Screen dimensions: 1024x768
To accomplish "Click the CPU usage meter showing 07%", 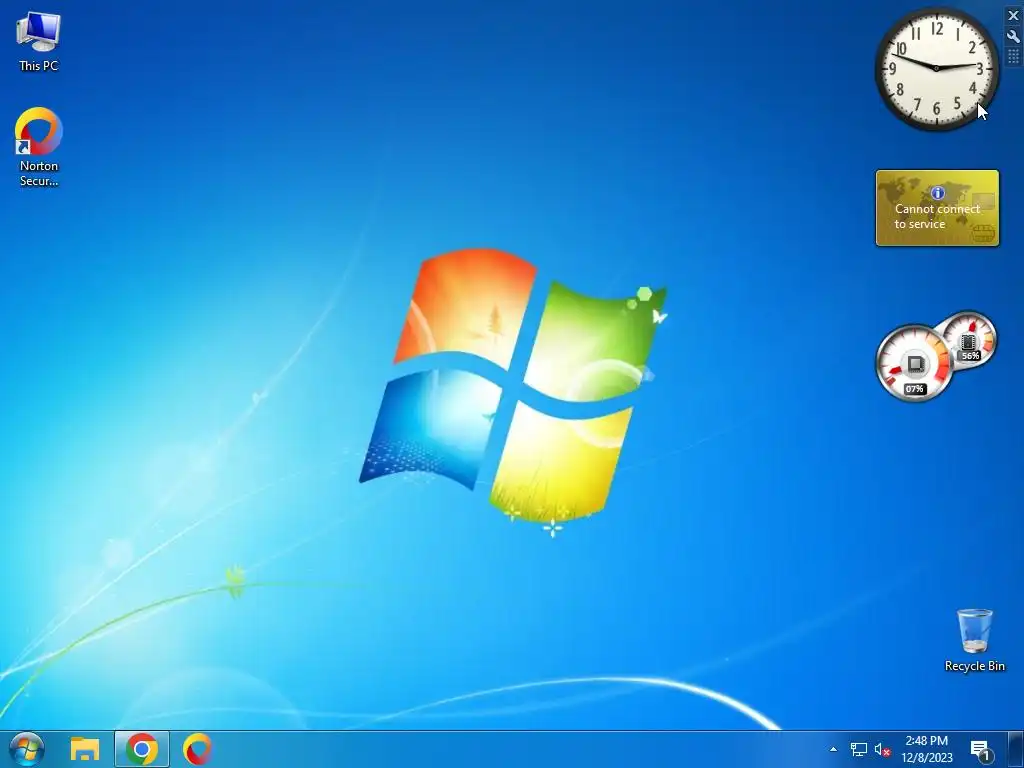I will 914,363.
